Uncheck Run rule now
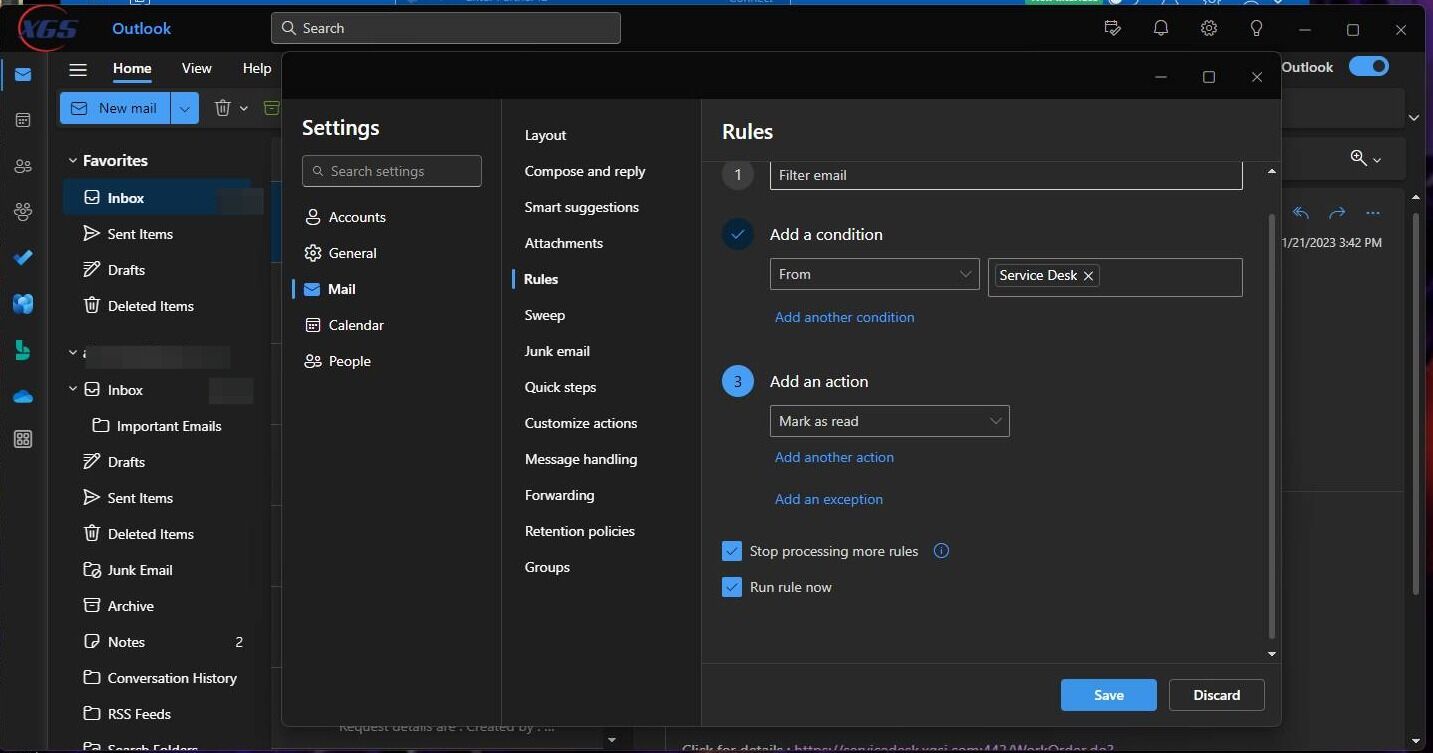 click(732, 587)
